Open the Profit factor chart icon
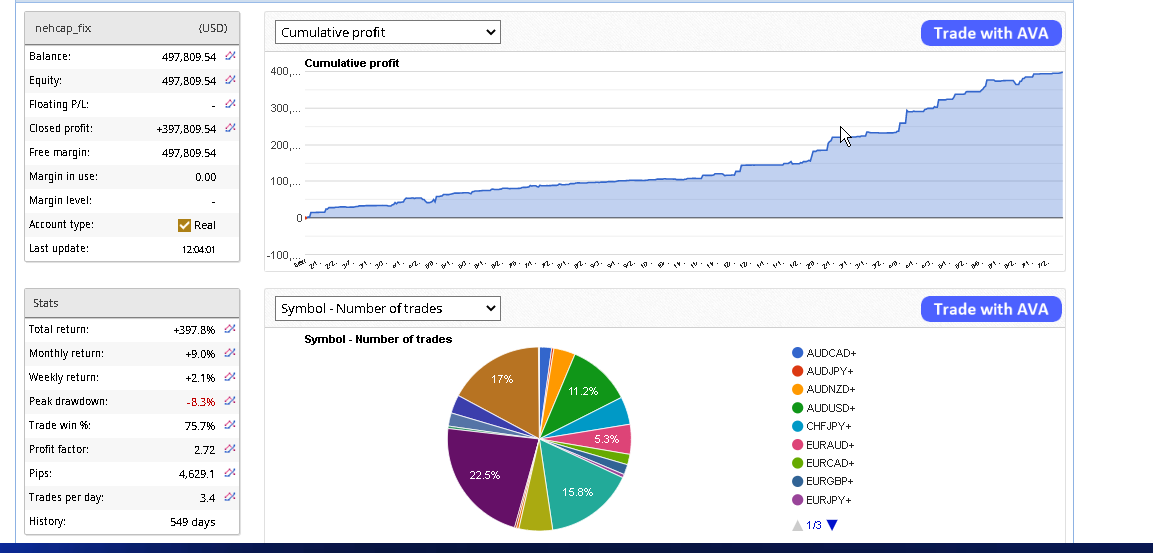 (x=230, y=449)
